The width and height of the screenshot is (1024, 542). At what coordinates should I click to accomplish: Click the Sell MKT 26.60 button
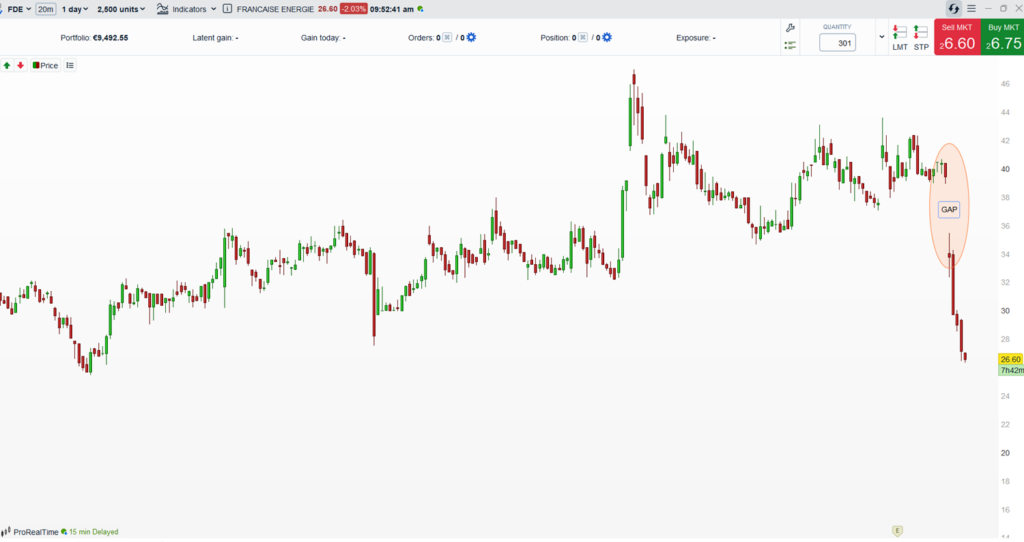[x=957, y=37]
